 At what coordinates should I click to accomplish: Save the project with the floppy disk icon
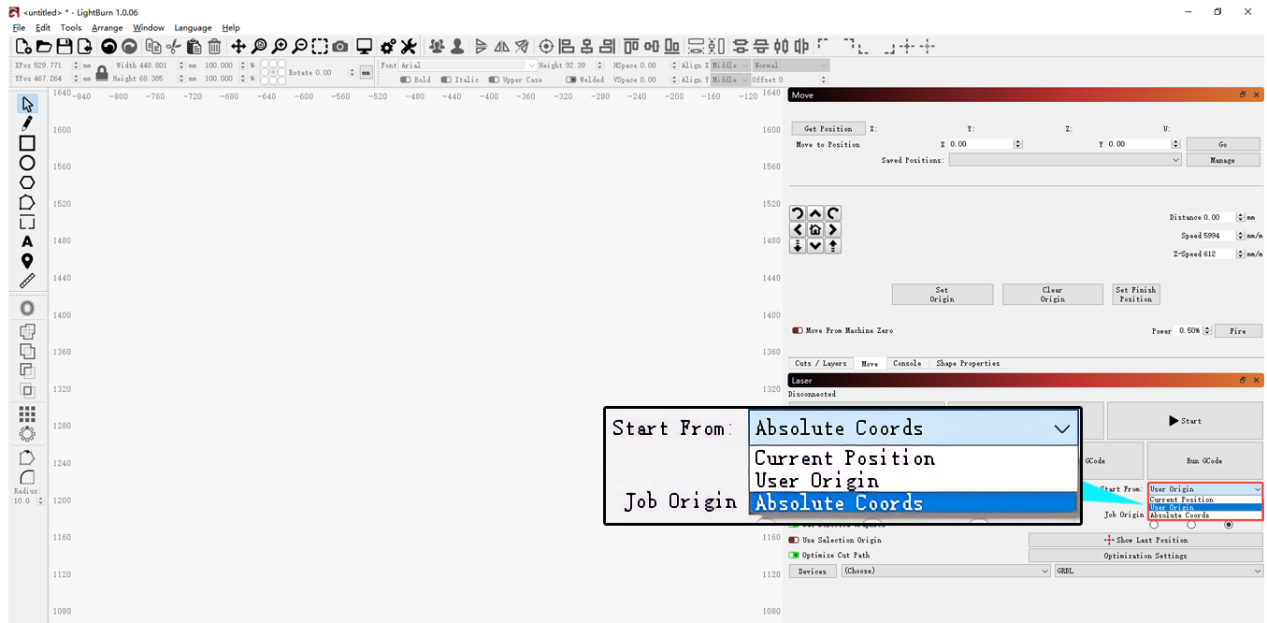coord(64,46)
